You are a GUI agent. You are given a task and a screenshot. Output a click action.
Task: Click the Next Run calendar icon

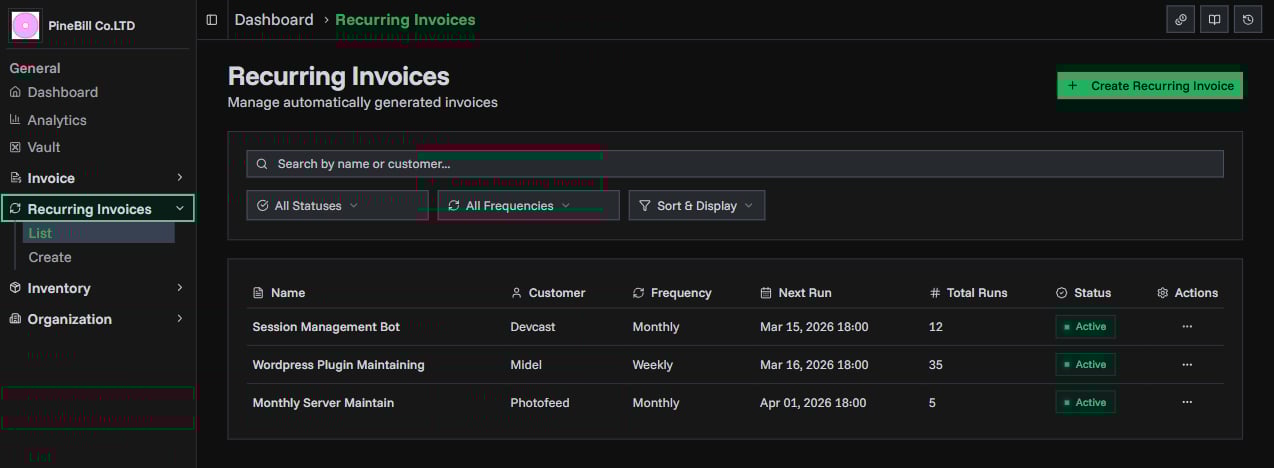[766, 293]
